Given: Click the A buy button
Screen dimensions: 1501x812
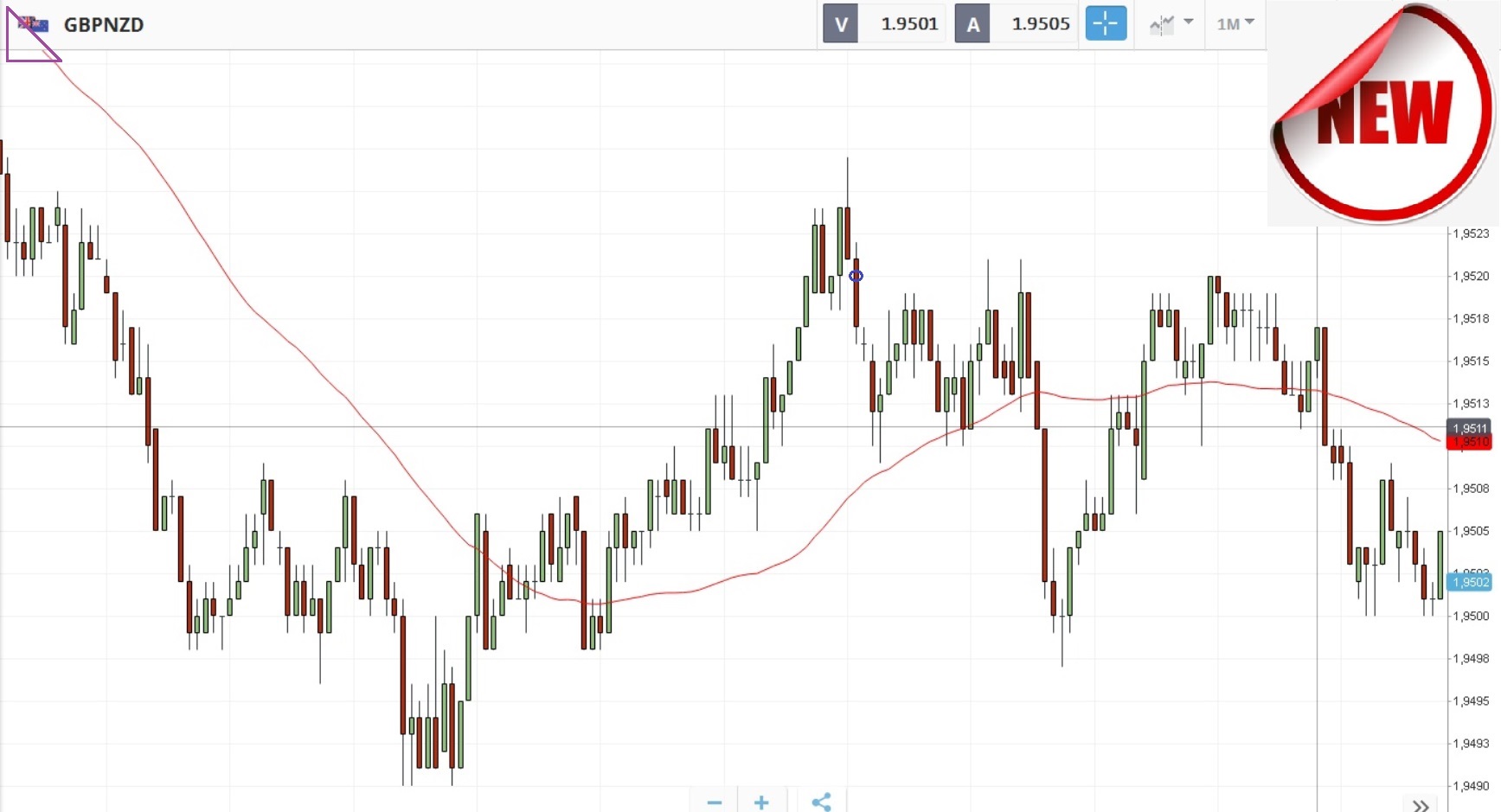Looking at the screenshot, I should click(972, 24).
